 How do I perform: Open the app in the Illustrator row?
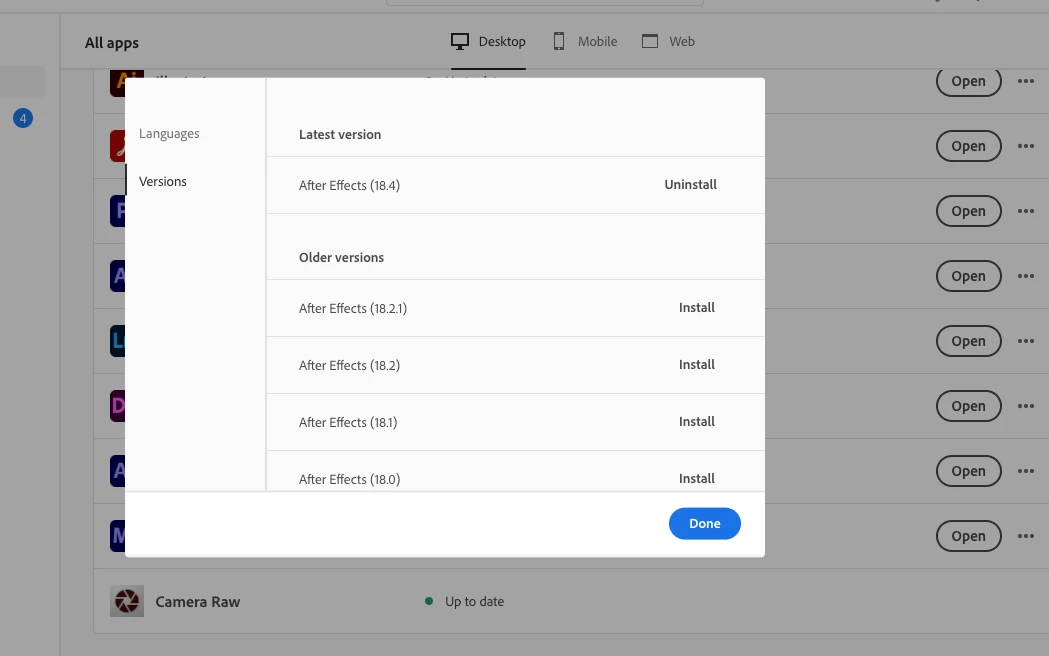pyautogui.click(x=968, y=81)
